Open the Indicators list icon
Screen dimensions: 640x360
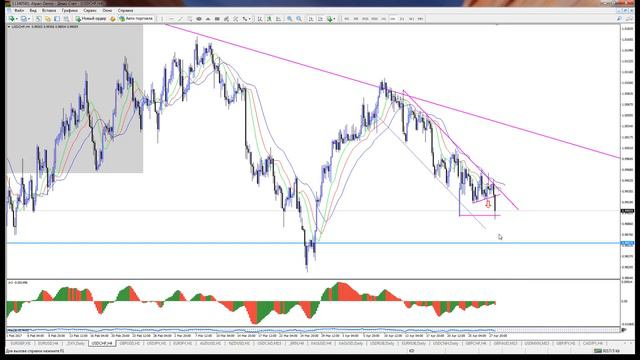click(x=330, y=18)
